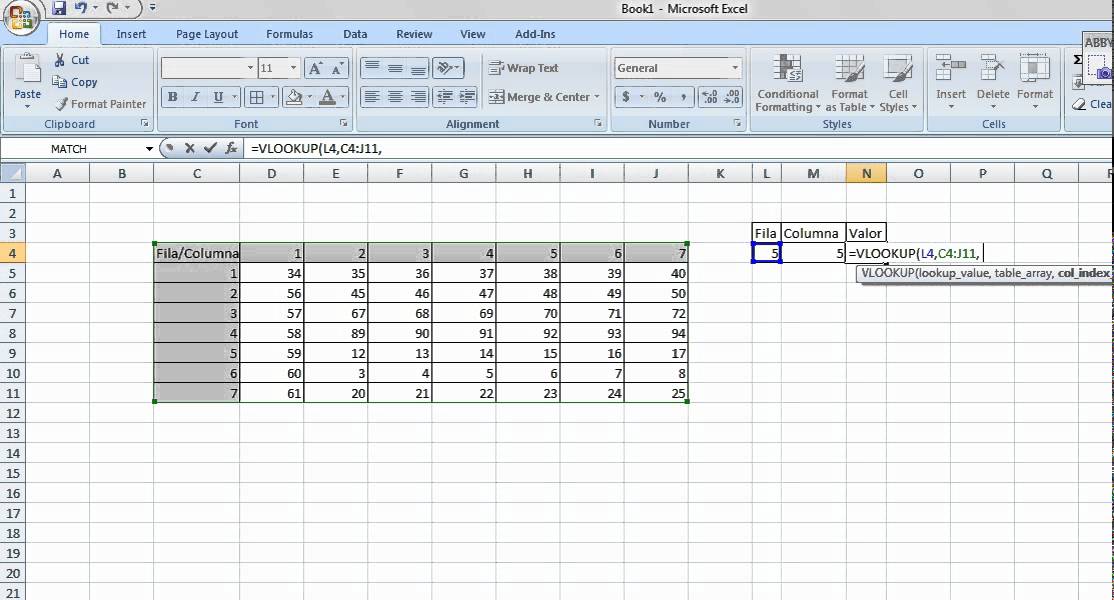Decrease cell indent
The image size is (1114, 600).
point(444,97)
